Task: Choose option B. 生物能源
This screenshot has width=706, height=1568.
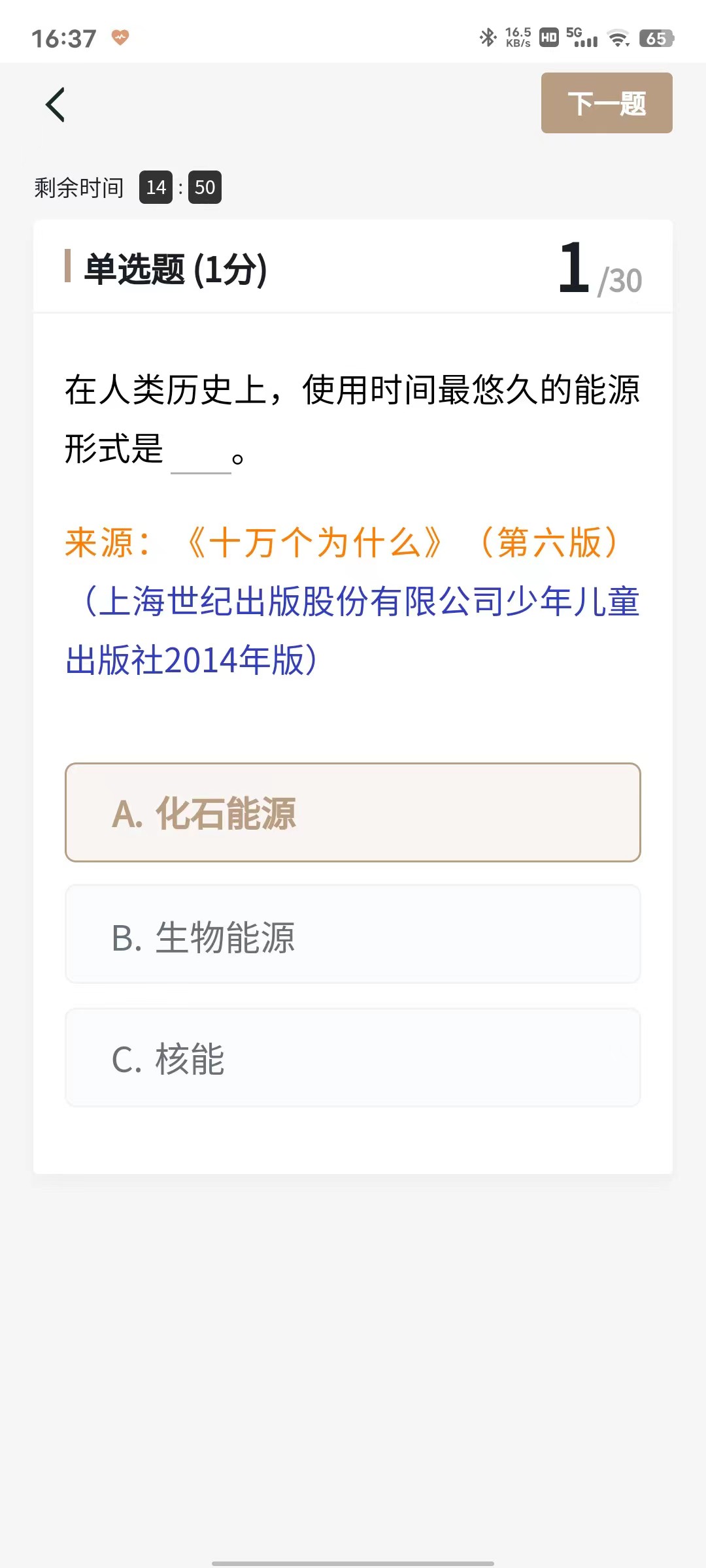Action: pyautogui.click(x=353, y=934)
